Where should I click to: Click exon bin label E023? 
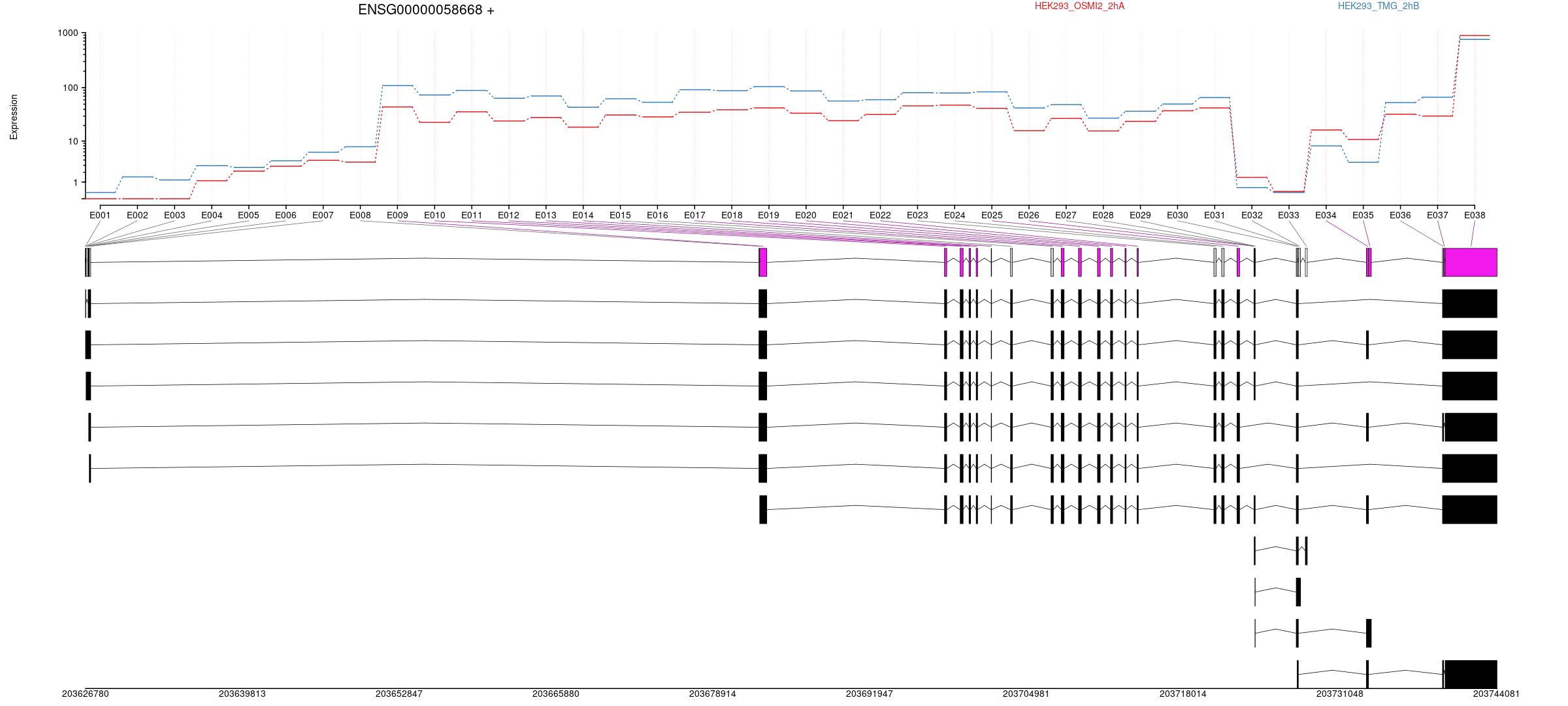(x=917, y=215)
